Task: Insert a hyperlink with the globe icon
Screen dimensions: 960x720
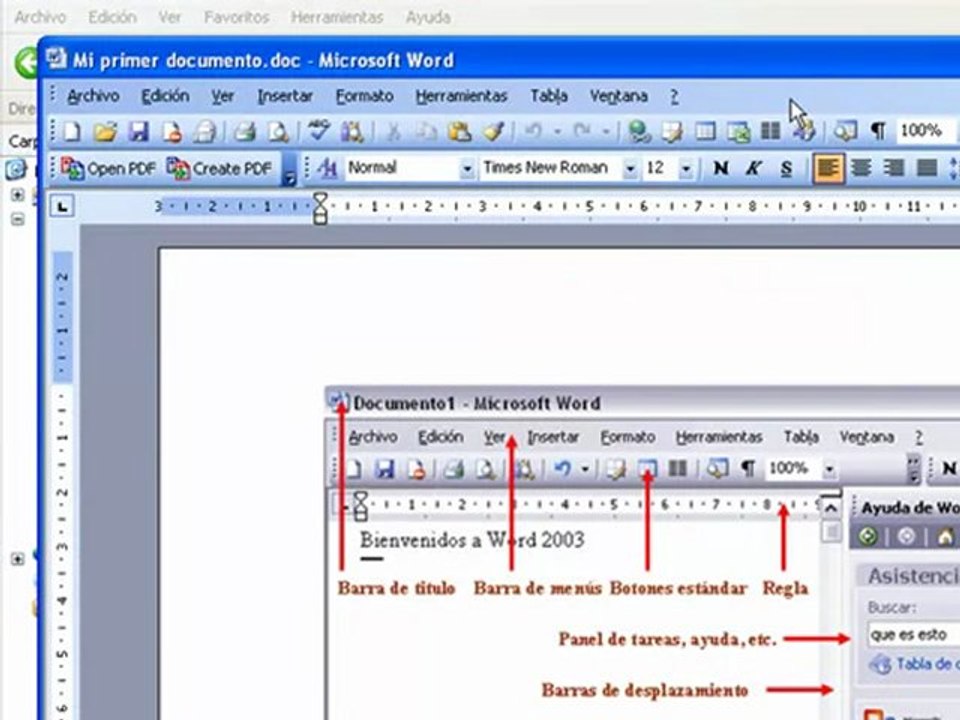Action: point(639,131)
